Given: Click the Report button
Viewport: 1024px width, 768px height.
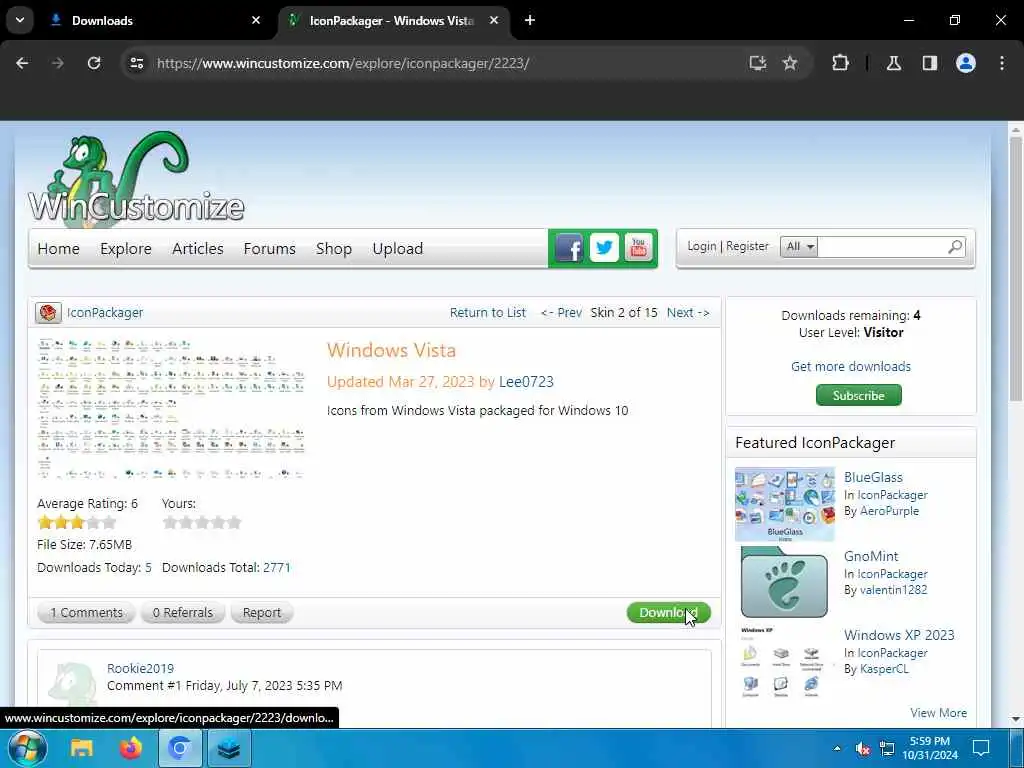Looking at the screenshot, I should pos(262,613).
